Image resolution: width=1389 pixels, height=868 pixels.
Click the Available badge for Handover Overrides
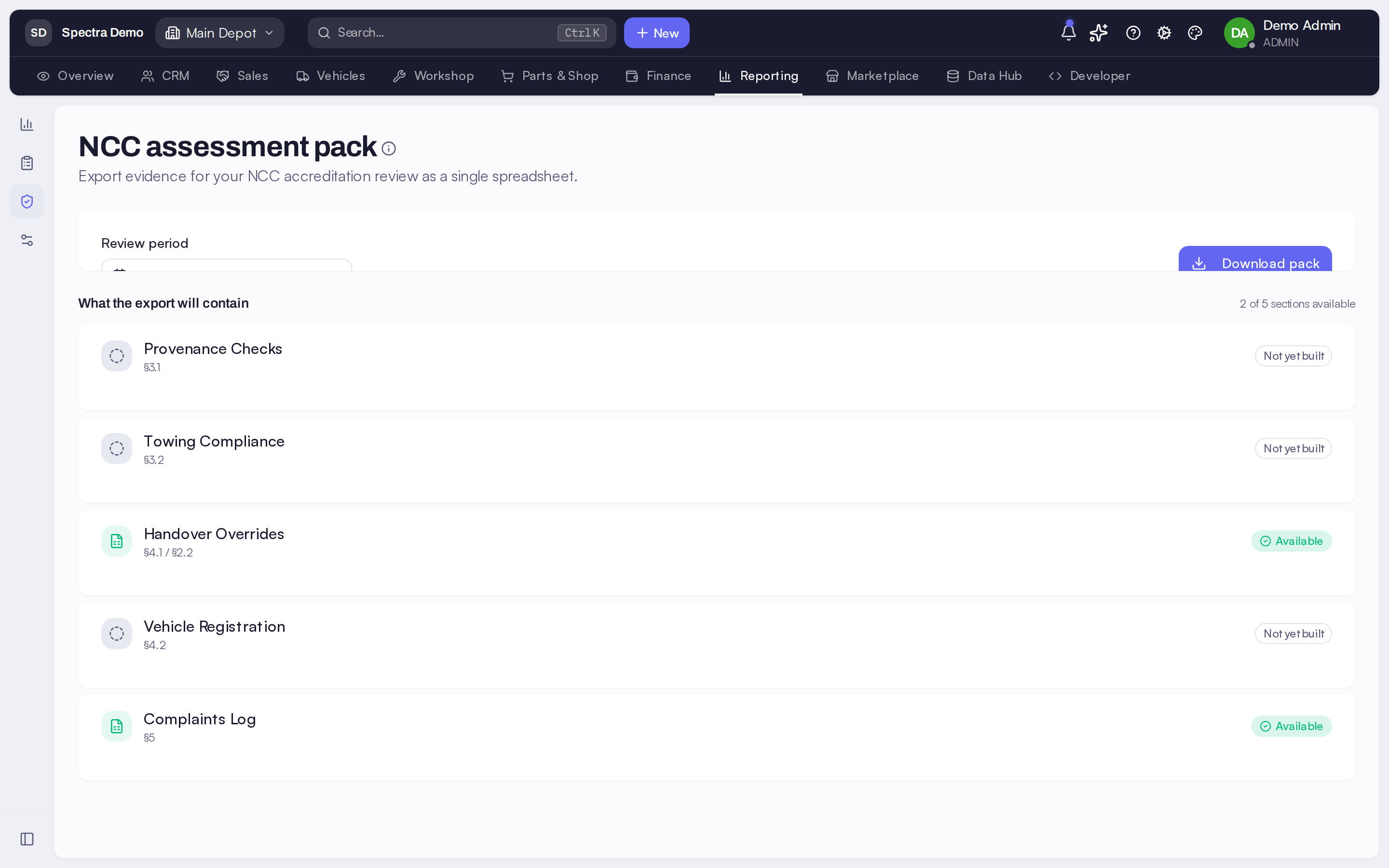pyautogui.click(x=1292, y=541)
